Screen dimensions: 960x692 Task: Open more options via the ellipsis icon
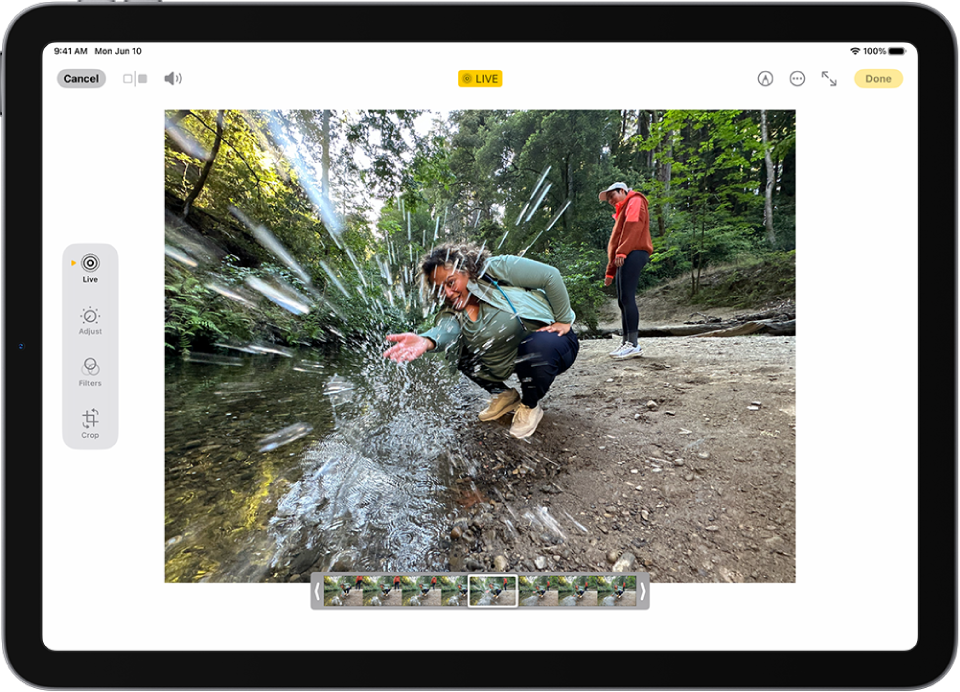796,78
